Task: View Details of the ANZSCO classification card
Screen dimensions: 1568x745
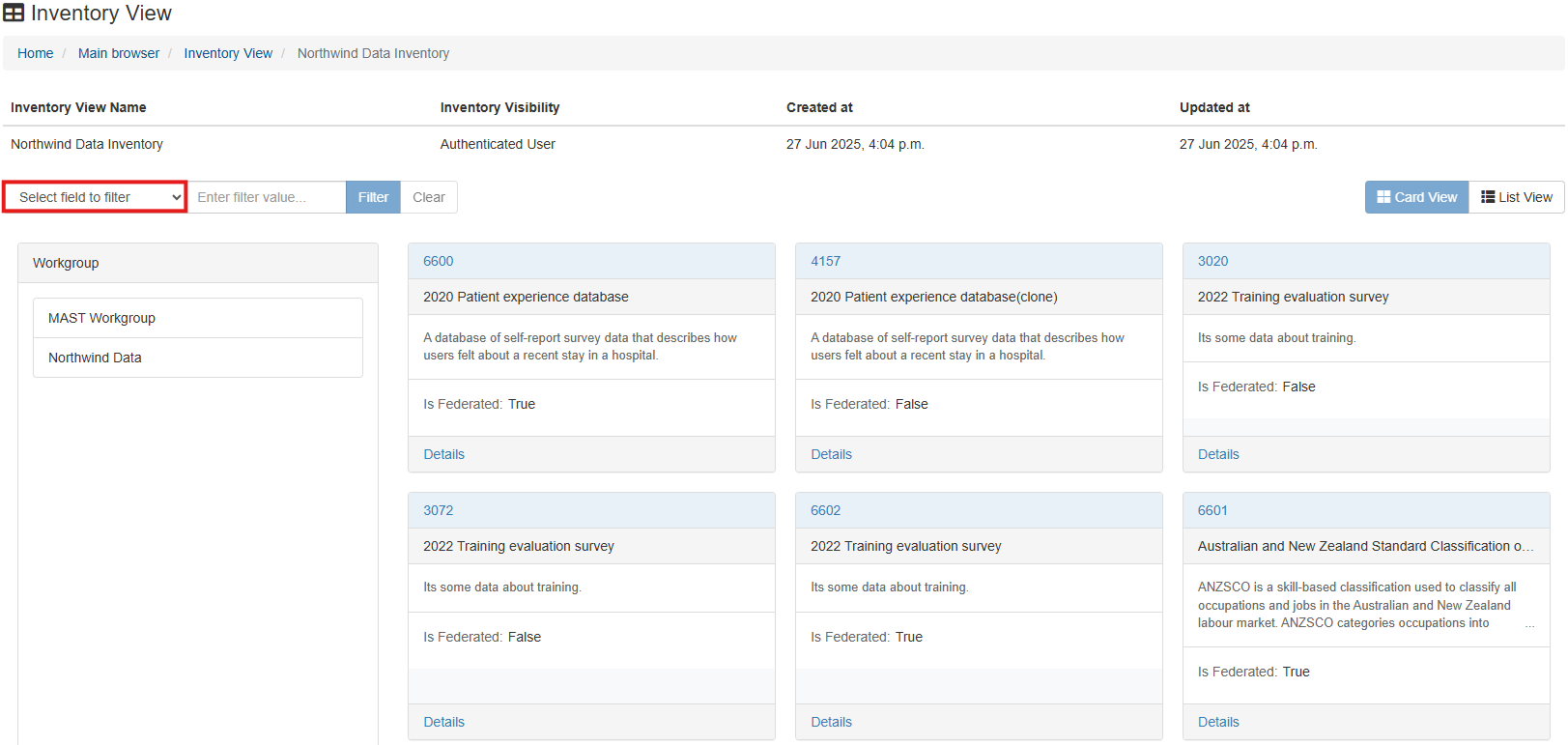Action: pos(1218,722)
